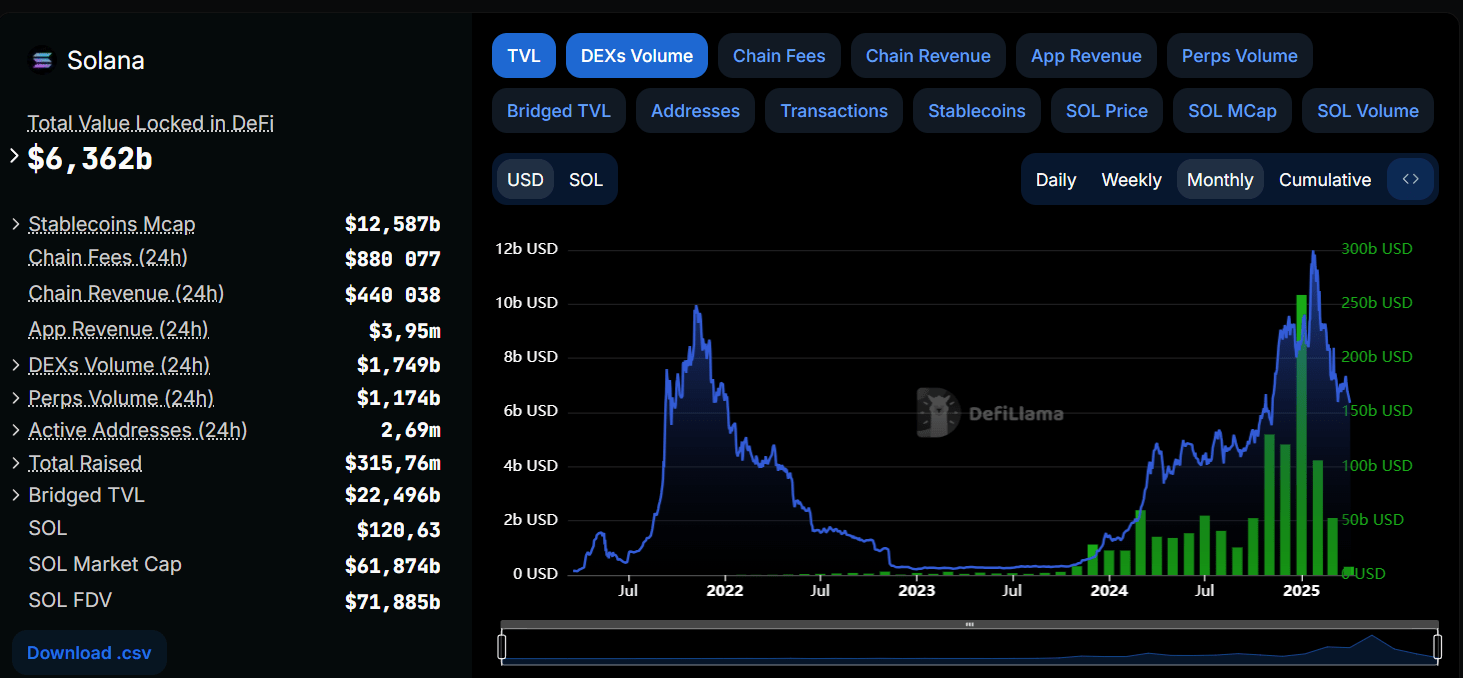Enable the Chain Revenue chart series
Viewport: 1463px width, 678px height.
928,56
